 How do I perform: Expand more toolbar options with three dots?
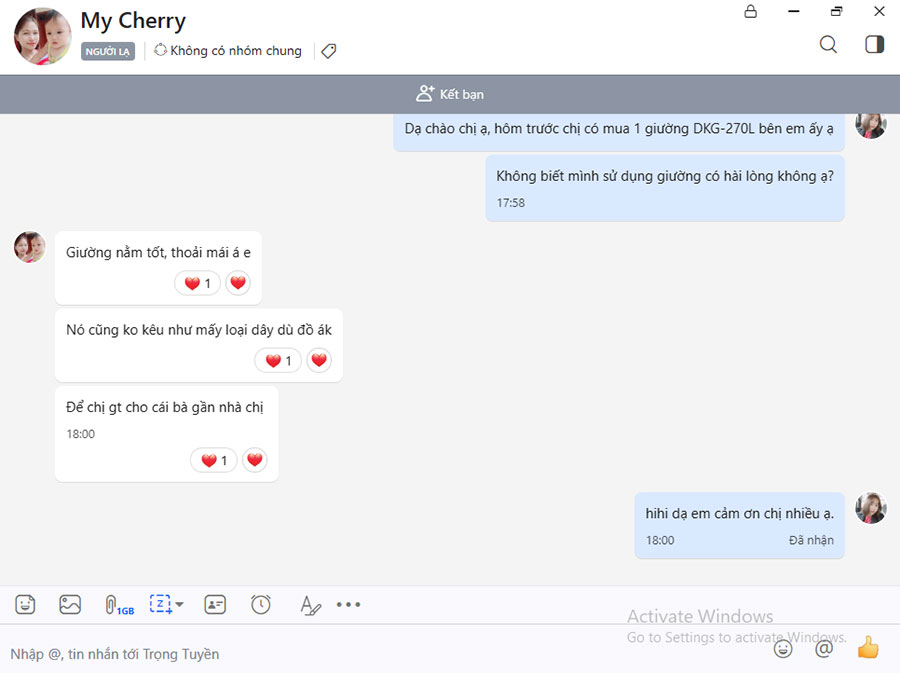click(x=348, y=605)
